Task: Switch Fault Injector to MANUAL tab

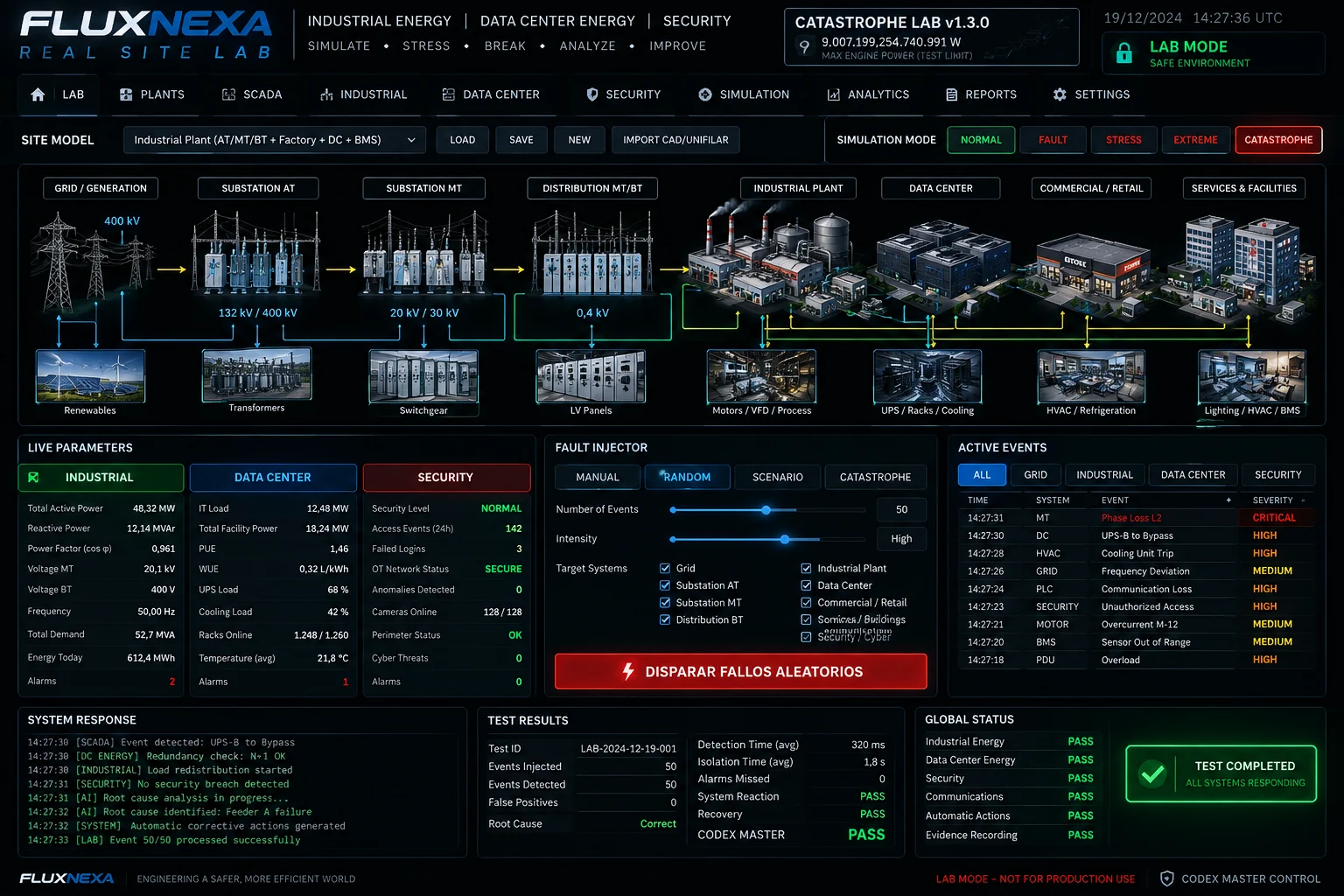Action: [598, 477]
